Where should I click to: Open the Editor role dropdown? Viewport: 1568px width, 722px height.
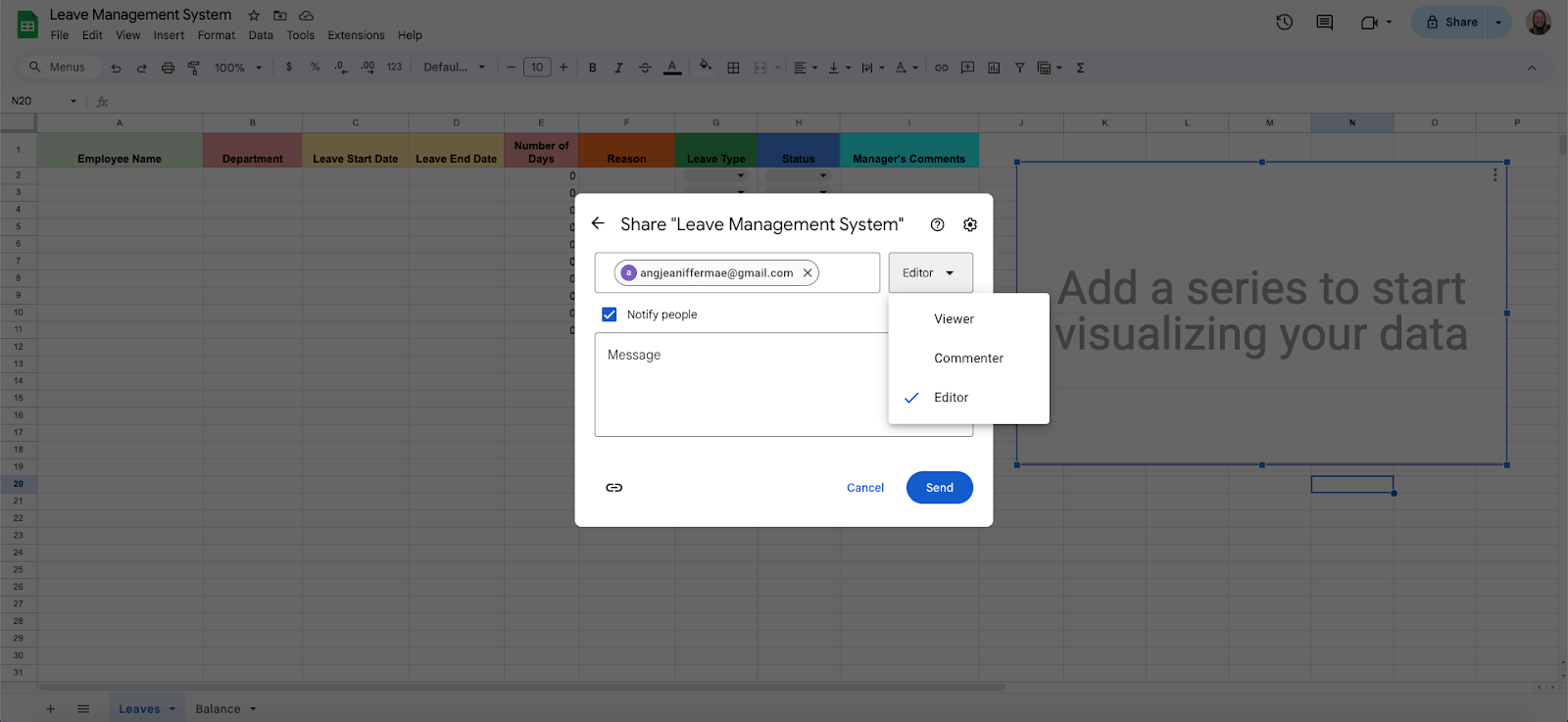930,273
